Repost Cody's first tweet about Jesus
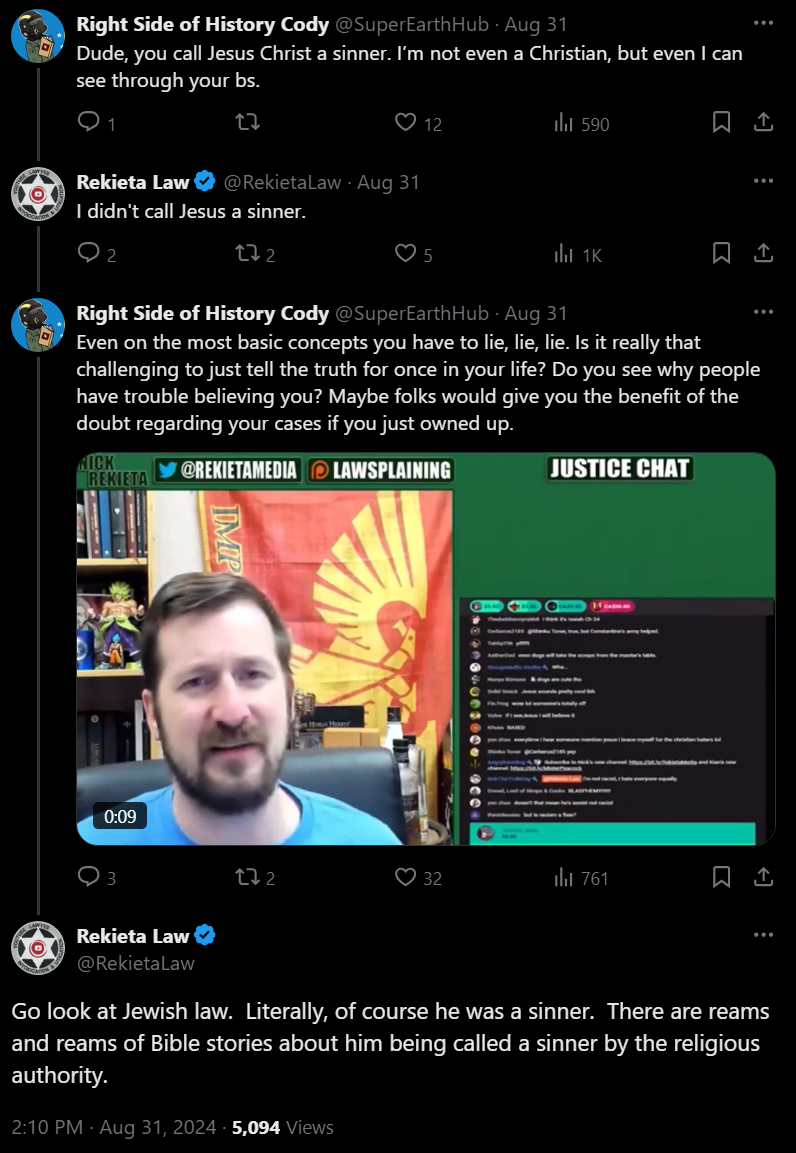The height and width of the screenshot is (1153, 796). click(248, 121)
